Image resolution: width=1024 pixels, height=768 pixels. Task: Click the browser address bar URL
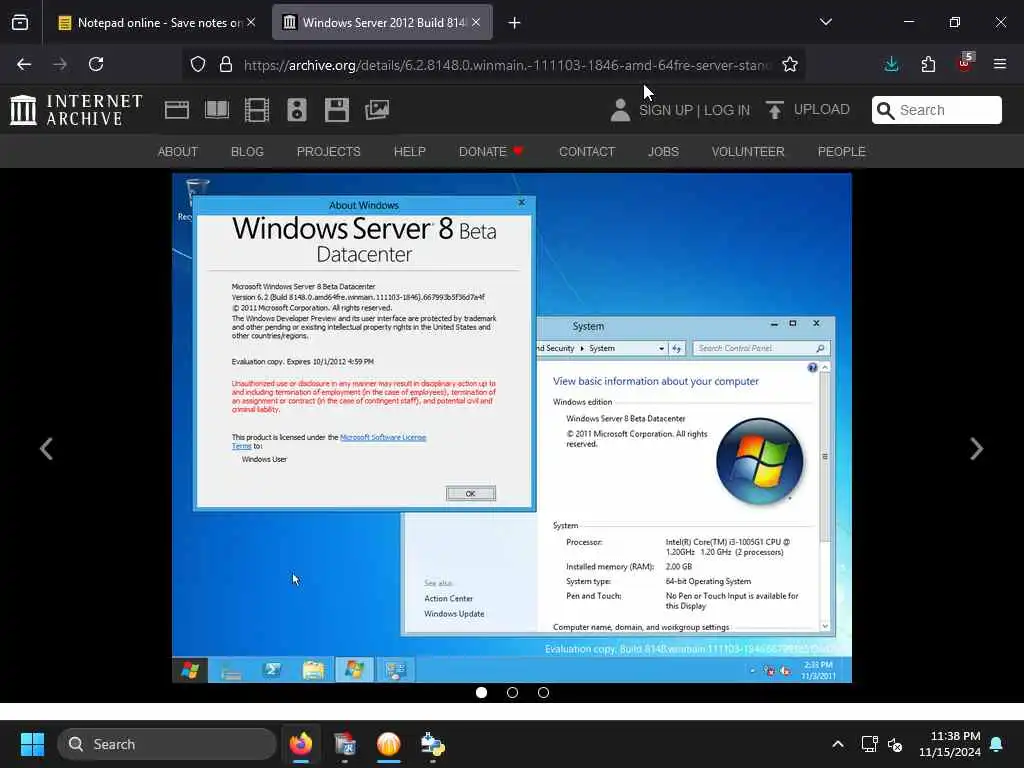(x=507, y=65)
